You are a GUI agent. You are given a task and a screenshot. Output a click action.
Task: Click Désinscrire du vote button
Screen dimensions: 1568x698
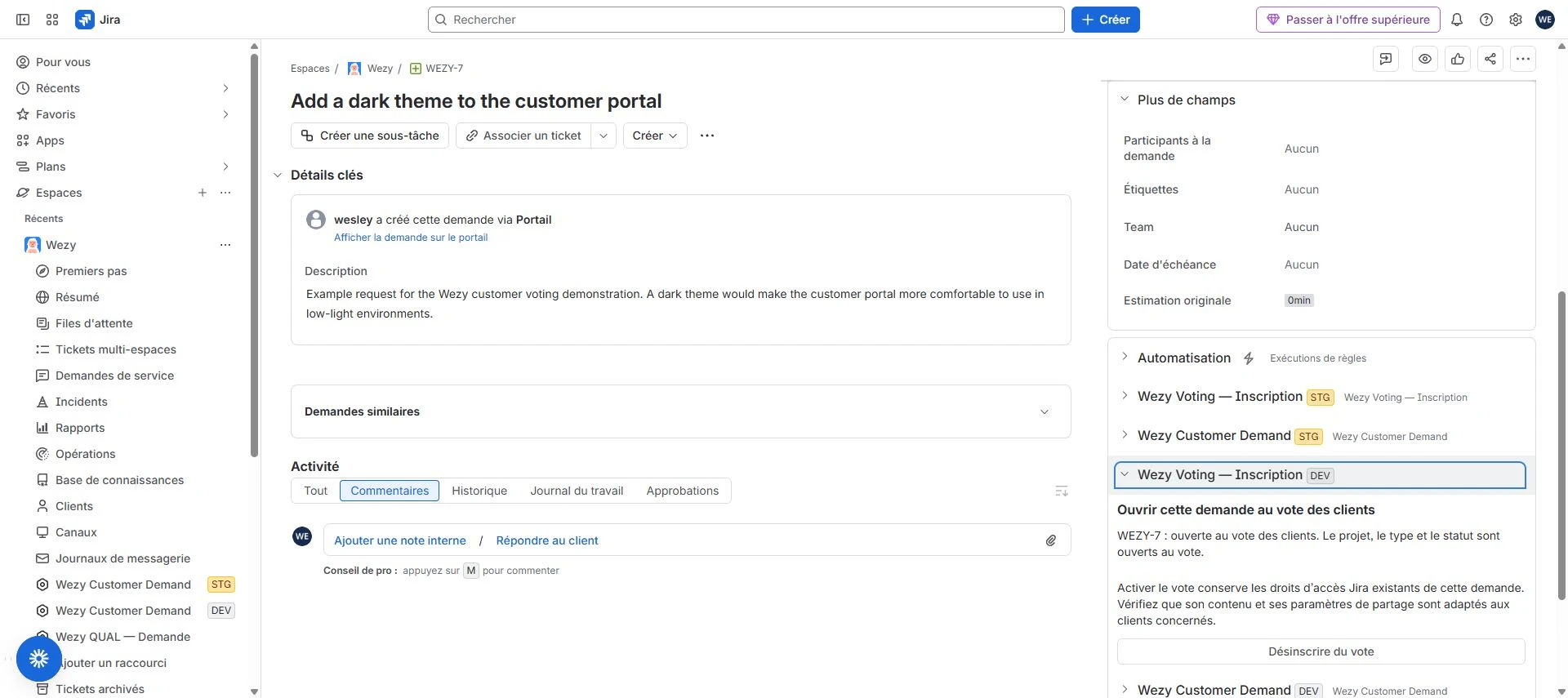coord(1321,651)
